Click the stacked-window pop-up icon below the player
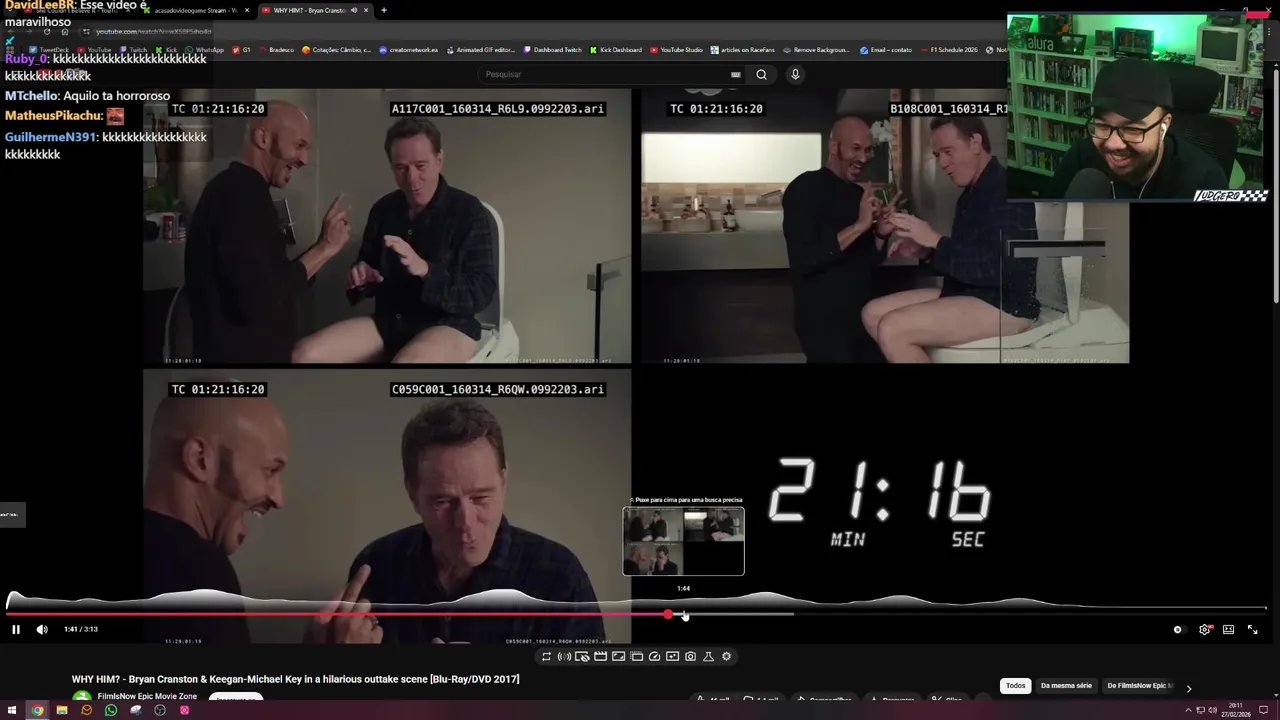The height and width of the screenshot is (720, 1280). 636,657
